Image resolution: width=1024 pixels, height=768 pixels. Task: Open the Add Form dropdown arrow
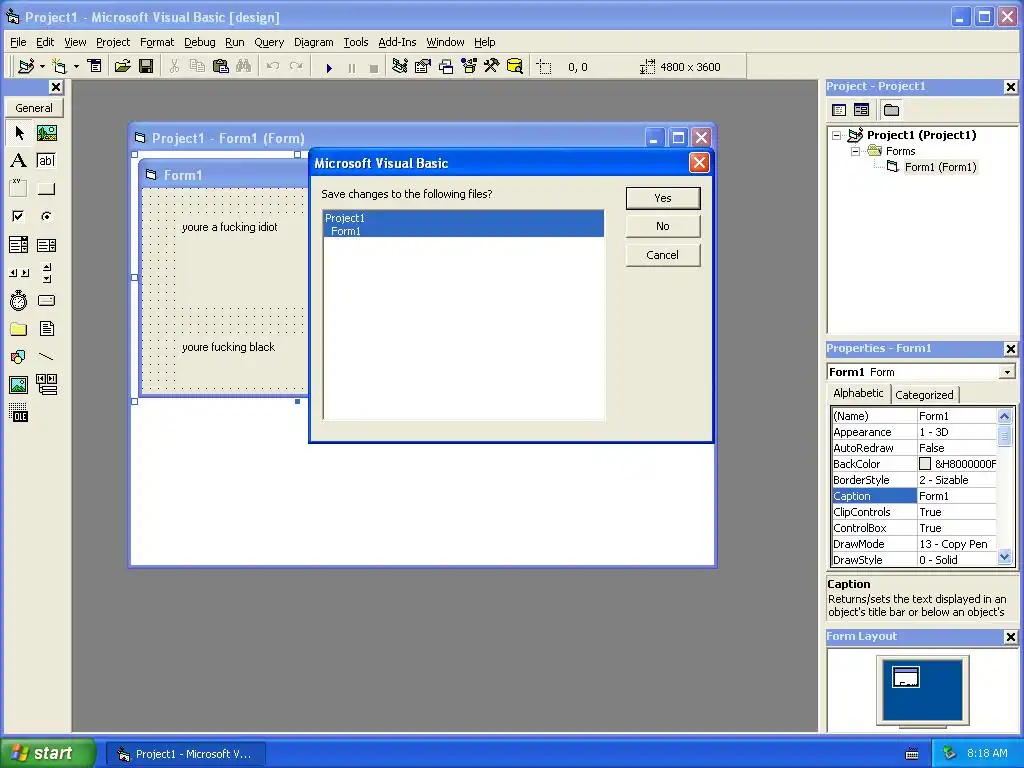[x=76, y=67]
